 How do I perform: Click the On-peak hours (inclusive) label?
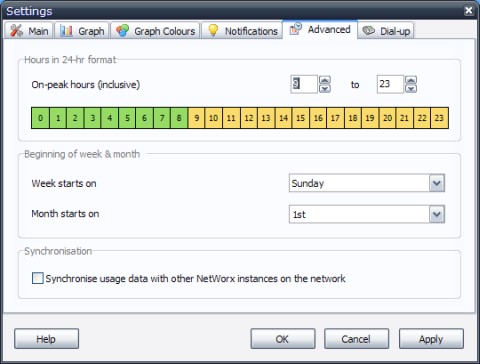(86, 85)
